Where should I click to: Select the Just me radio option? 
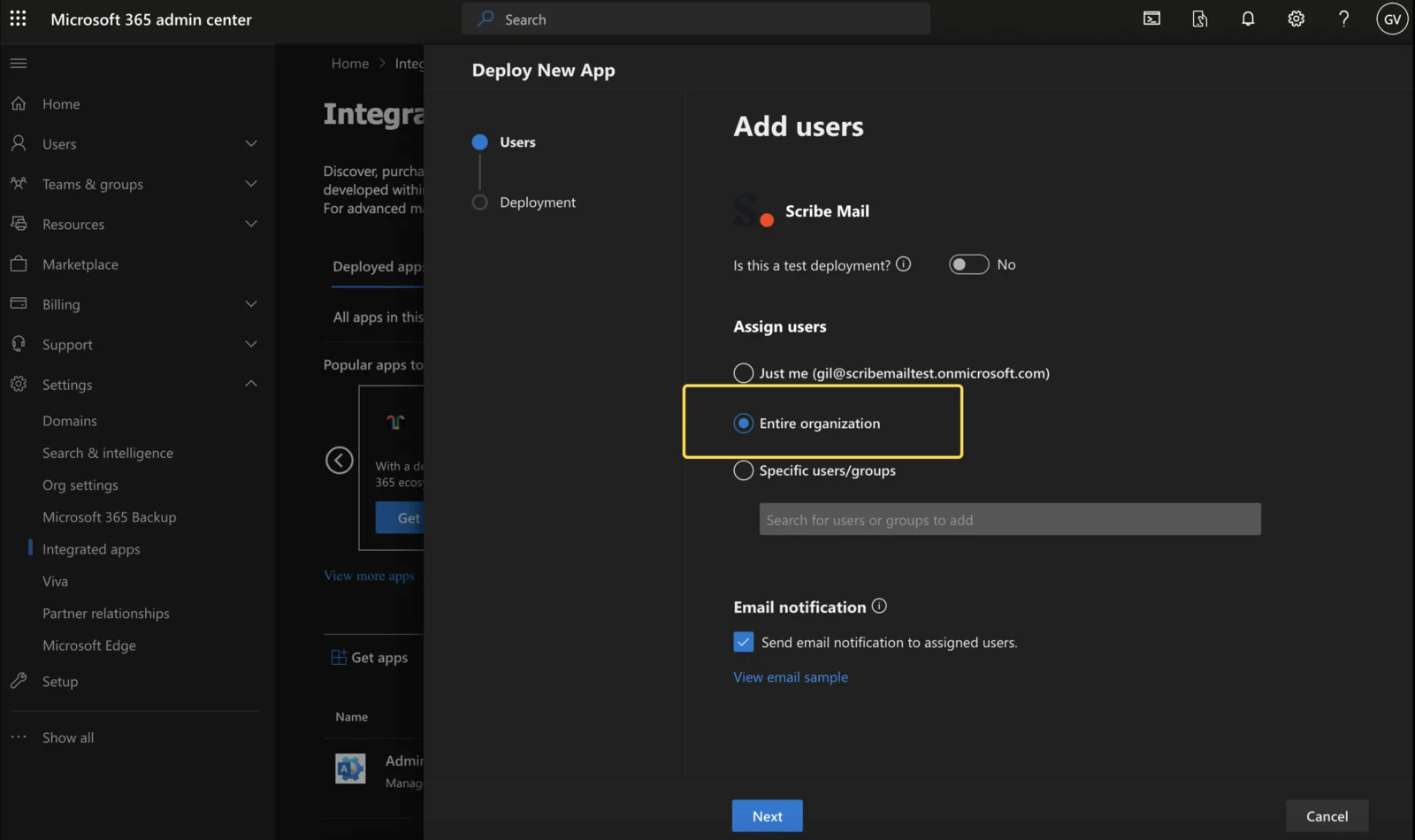point(744,373)
